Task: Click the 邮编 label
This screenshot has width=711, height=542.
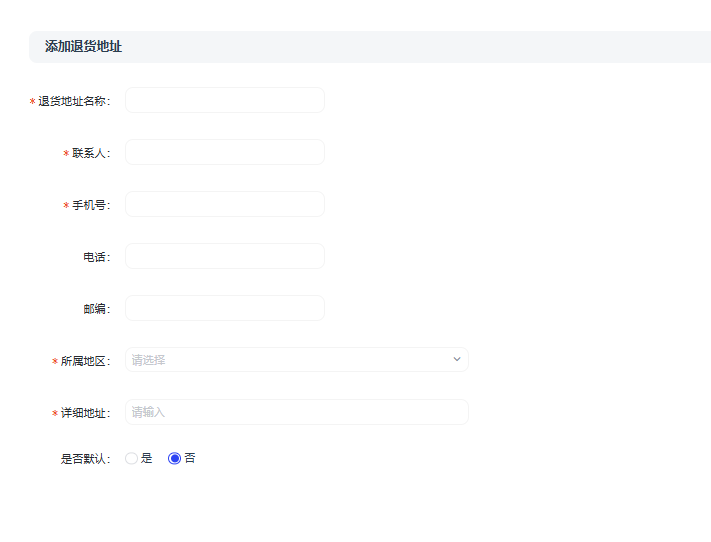Action: pyautogui.click(x=95, y=309)
